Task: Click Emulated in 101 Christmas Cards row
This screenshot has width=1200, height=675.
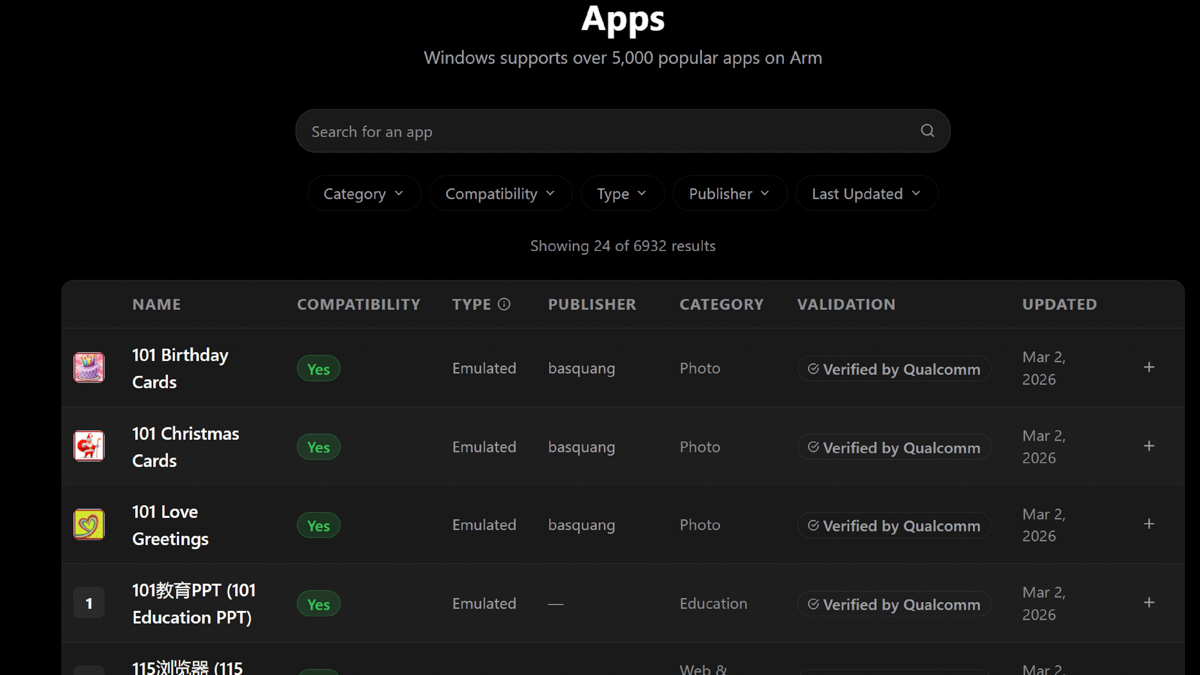Action: tap(484, 446)
